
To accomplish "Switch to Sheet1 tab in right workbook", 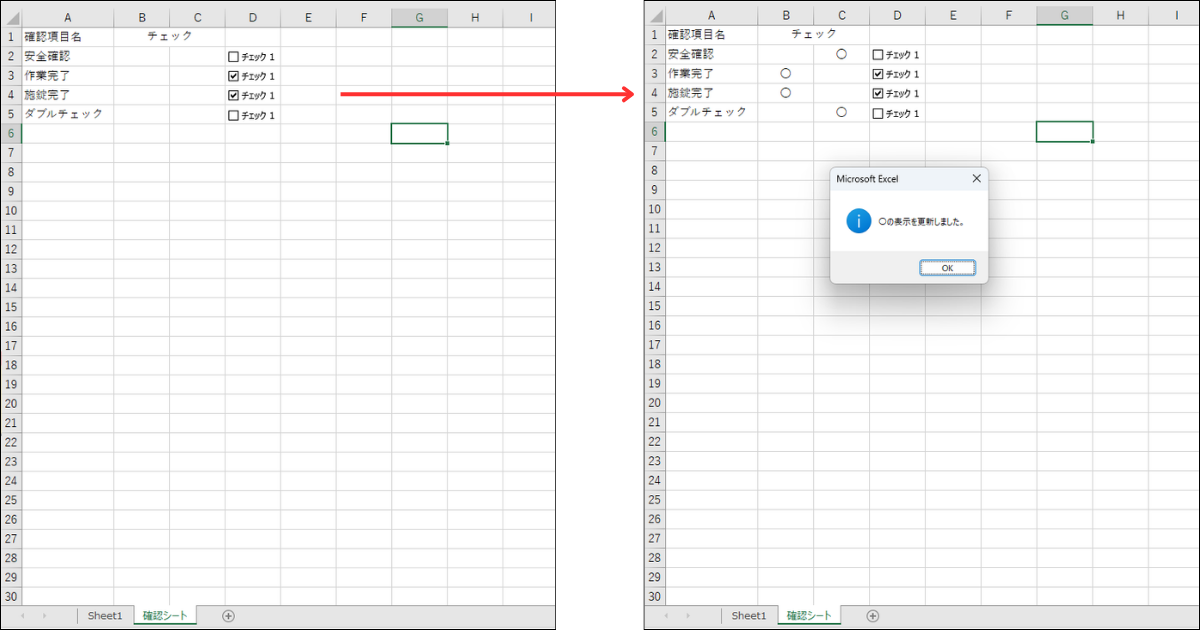I will click(748, 616).
